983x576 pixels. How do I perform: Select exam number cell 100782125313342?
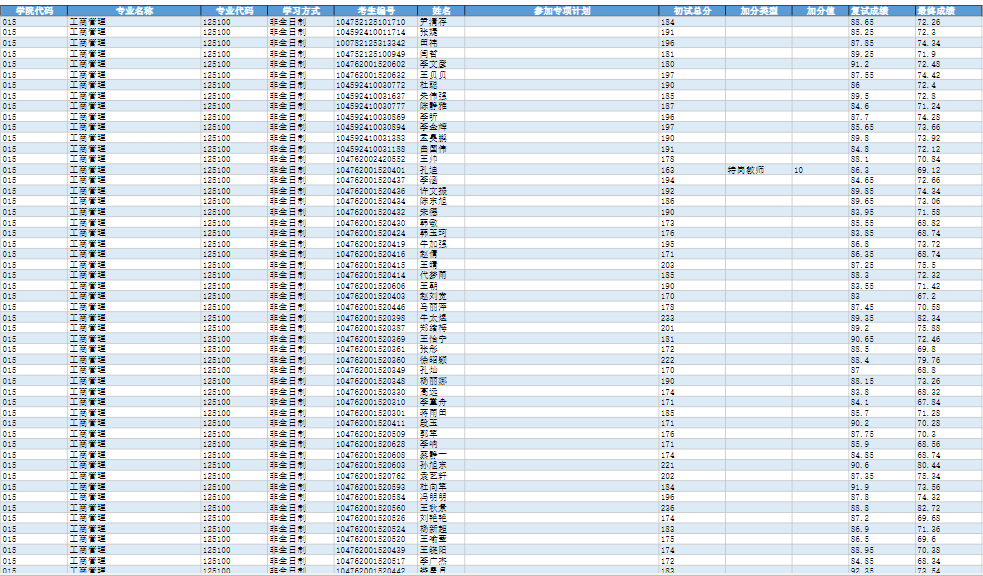click(370, 43)
